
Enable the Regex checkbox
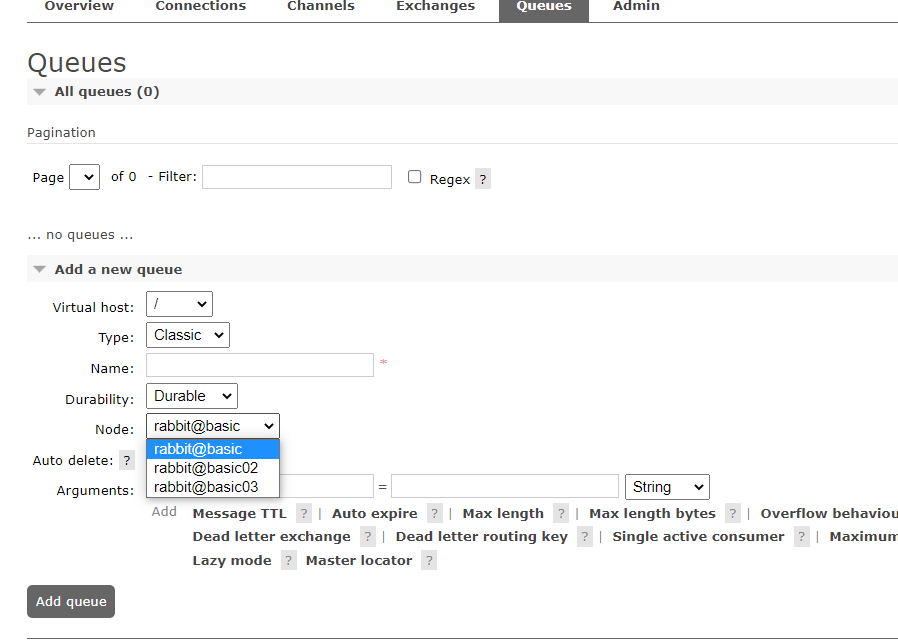(415, 177)
